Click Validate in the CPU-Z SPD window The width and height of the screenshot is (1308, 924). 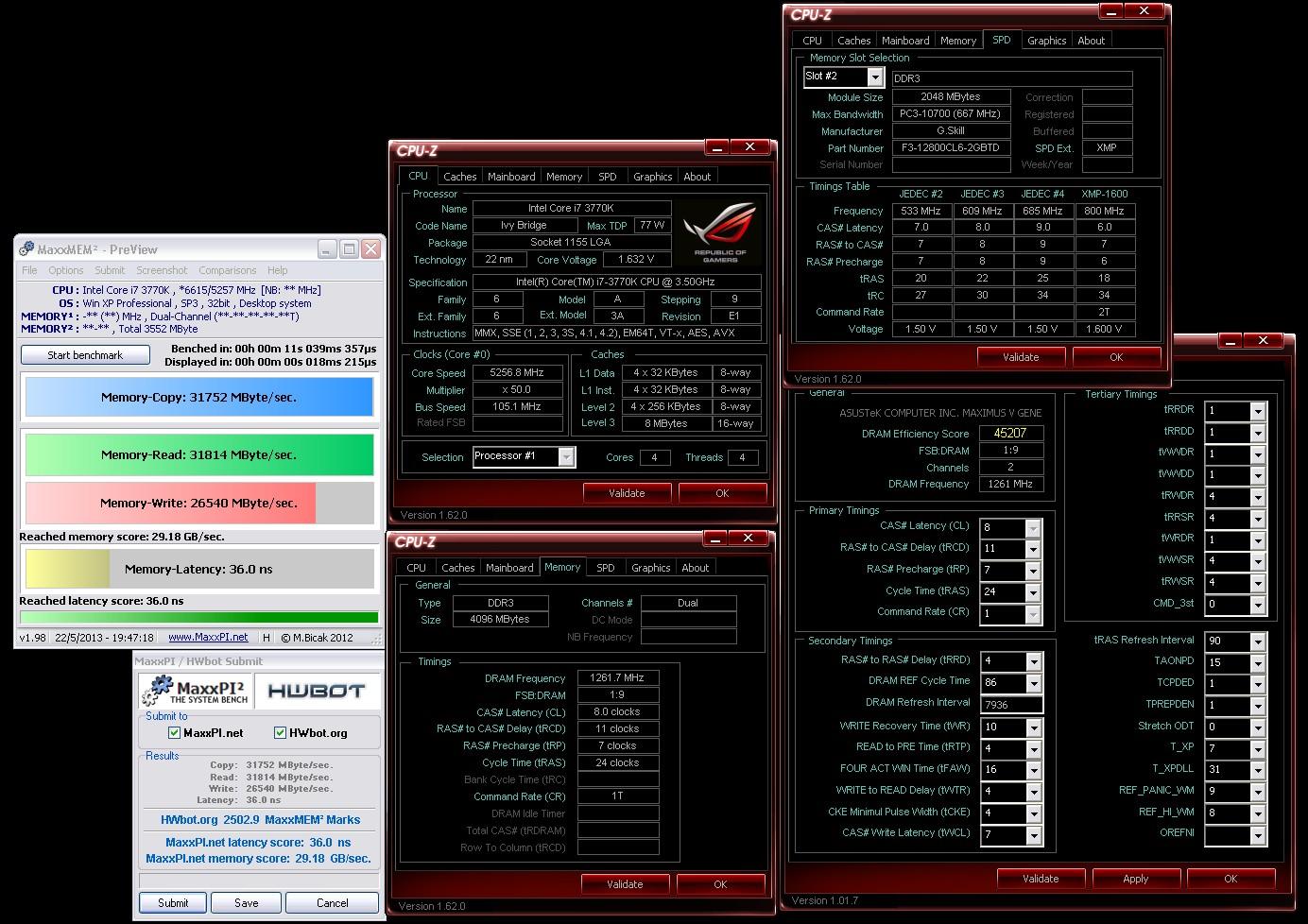click(1021, 357)
